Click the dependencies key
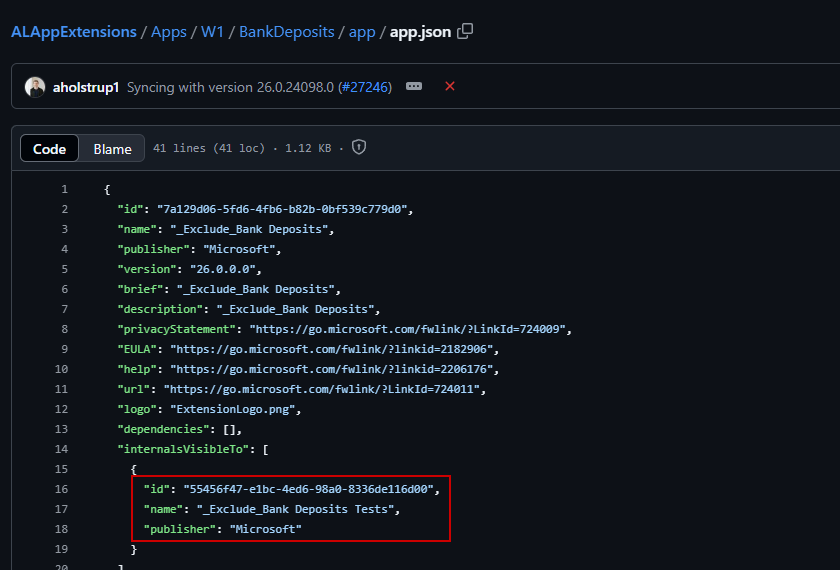840x570 pixels. pos(163,429)
